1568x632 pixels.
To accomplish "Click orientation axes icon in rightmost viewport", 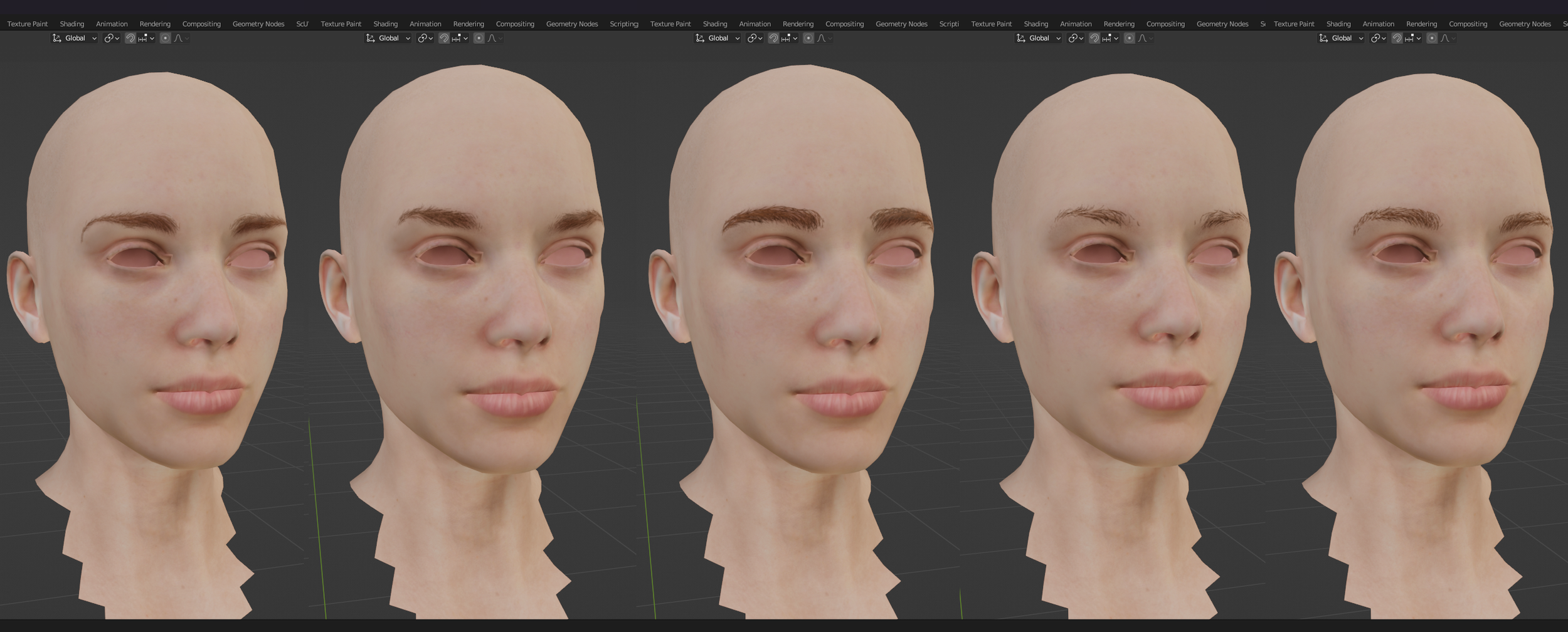I will (1323, 38).
